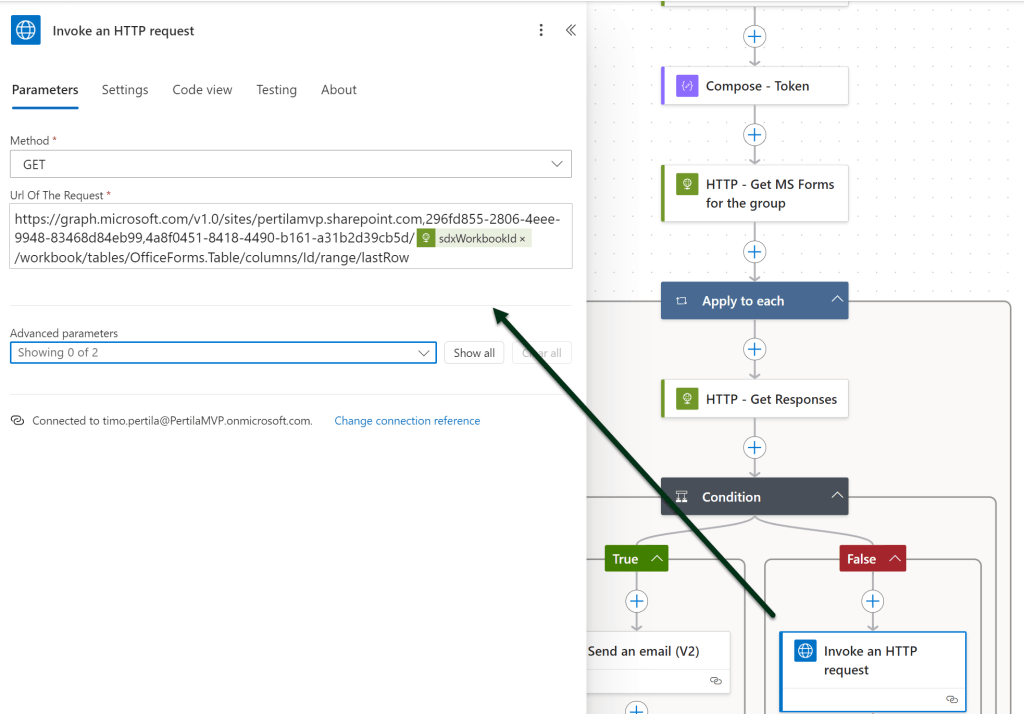The height and width of the screenshot is (714, 1024).
Task: Switch to the Settings tab
Action: point(125,90)
